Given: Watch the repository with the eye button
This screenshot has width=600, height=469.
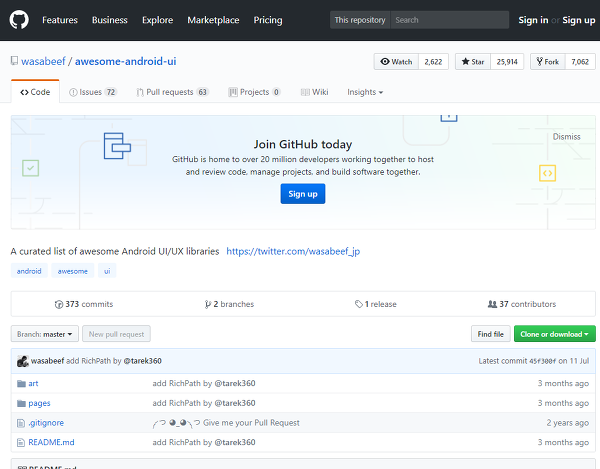Looking at the screenshot, I should (x=396, y=62).
